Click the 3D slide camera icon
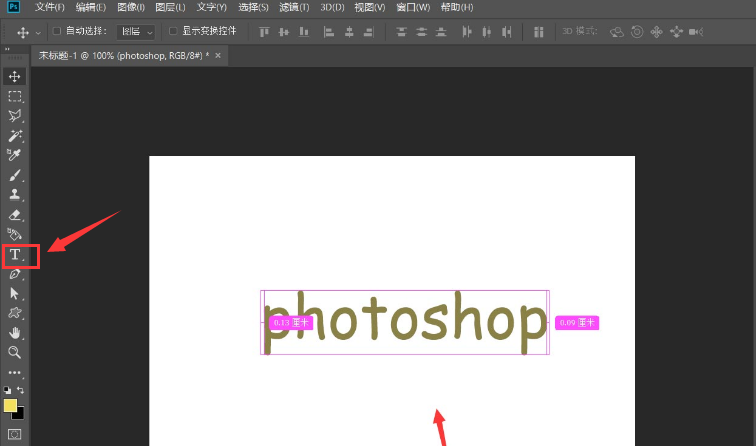 pos(676,32)
